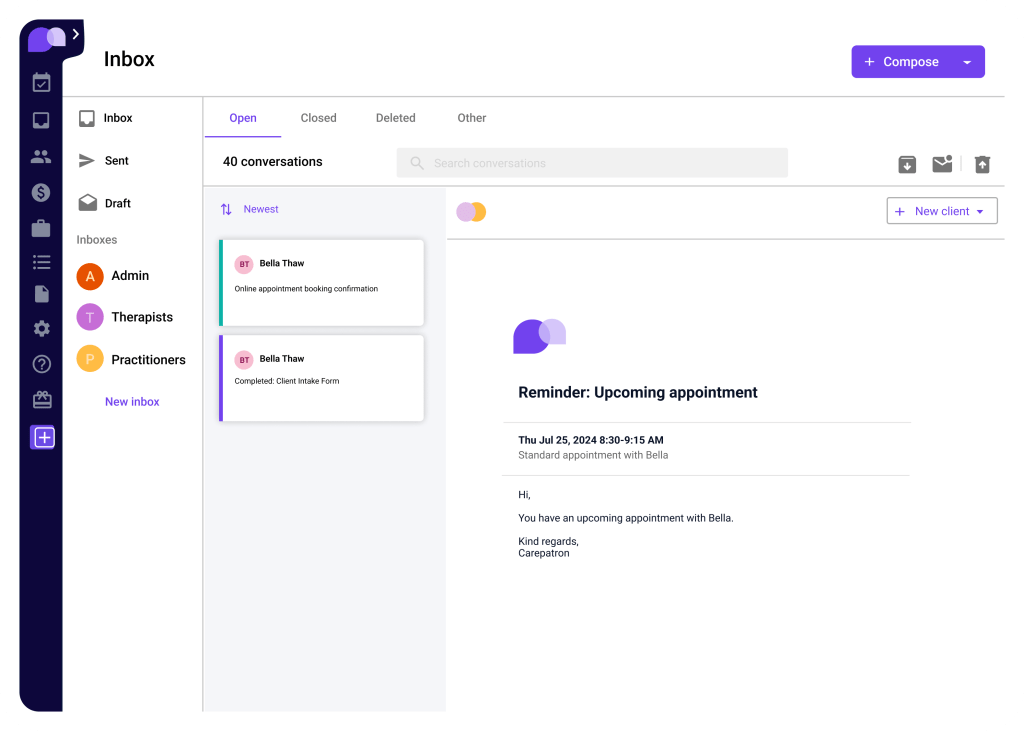Open the settings gear icon
The width and height of the screenshot is (1024, 731).
pyautogui.click(x=41, y=329)
